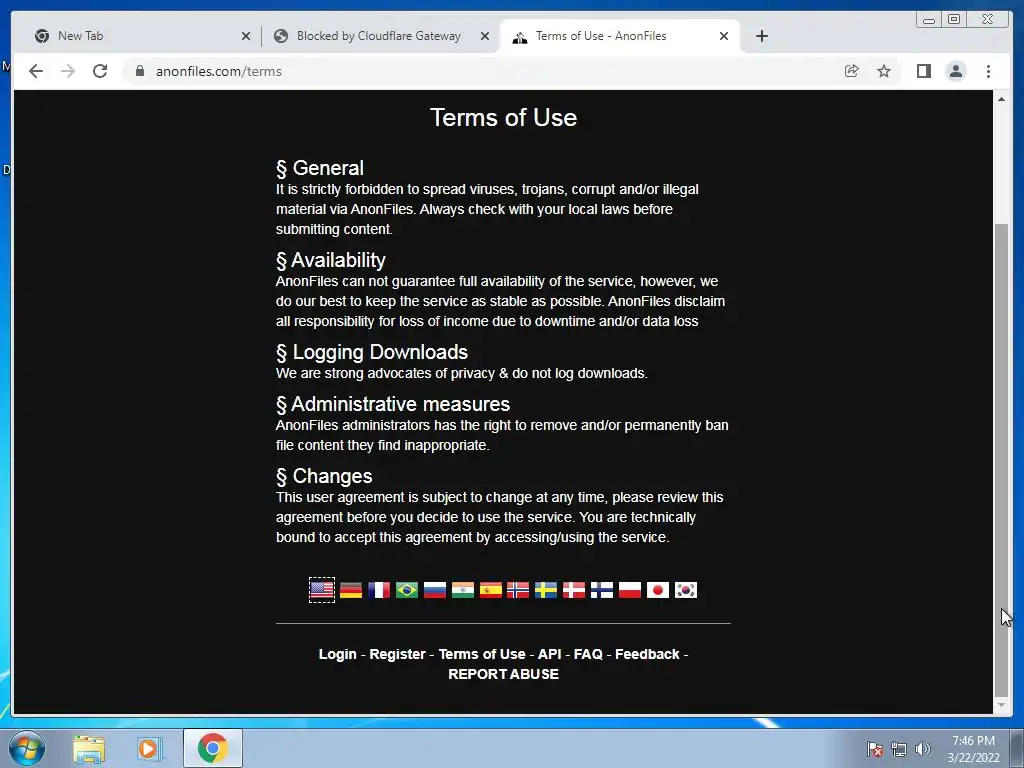Click the forward navigation arrow
The height and width of the screenshot is (768, 1024).
click(68, 71)
